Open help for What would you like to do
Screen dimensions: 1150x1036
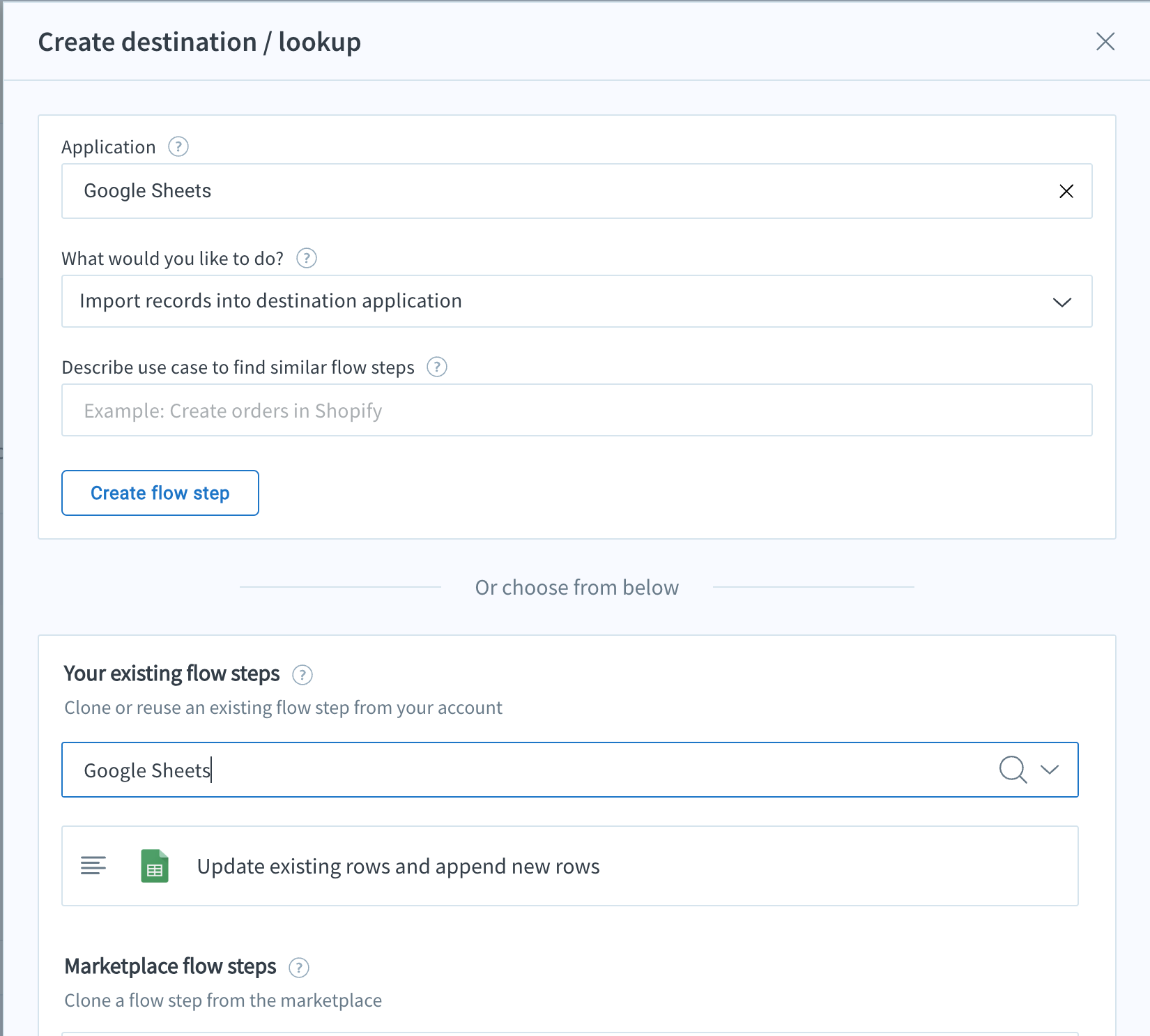[307, 259]
